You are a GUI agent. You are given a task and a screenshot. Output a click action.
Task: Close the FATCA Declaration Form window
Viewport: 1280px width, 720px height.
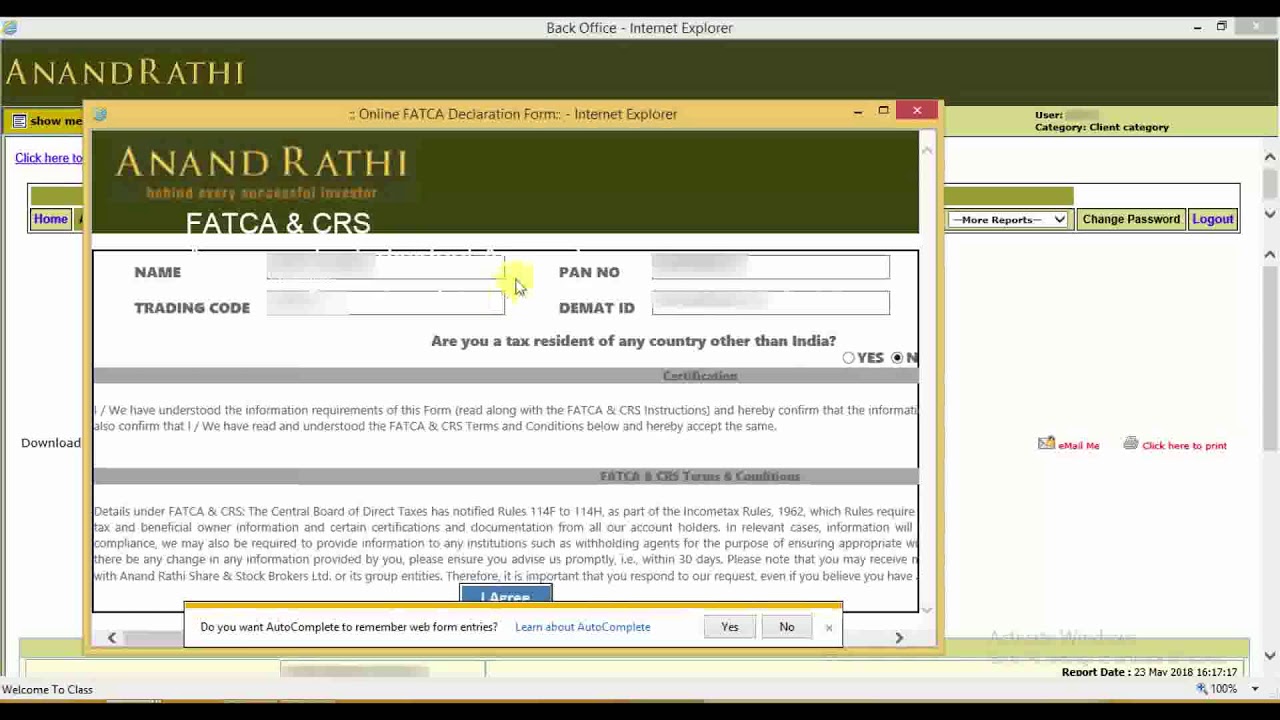(x=917, y=110)
